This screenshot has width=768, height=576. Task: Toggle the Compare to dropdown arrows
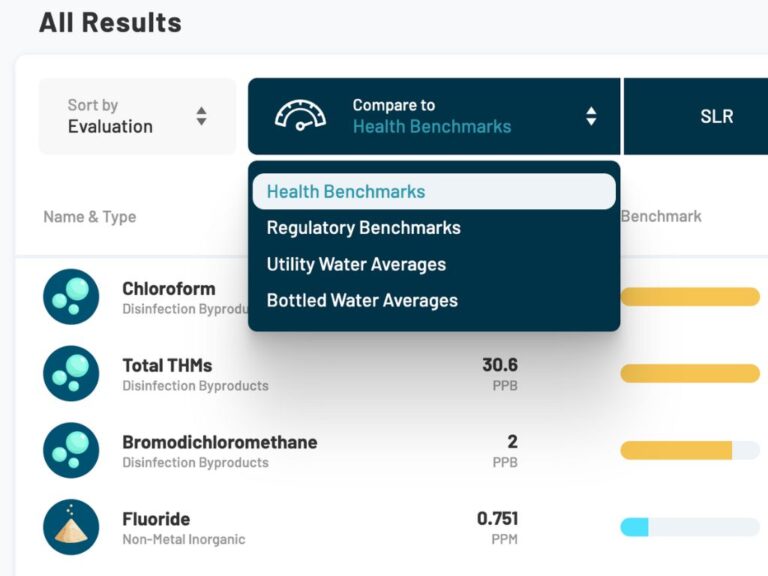(591, 116)
